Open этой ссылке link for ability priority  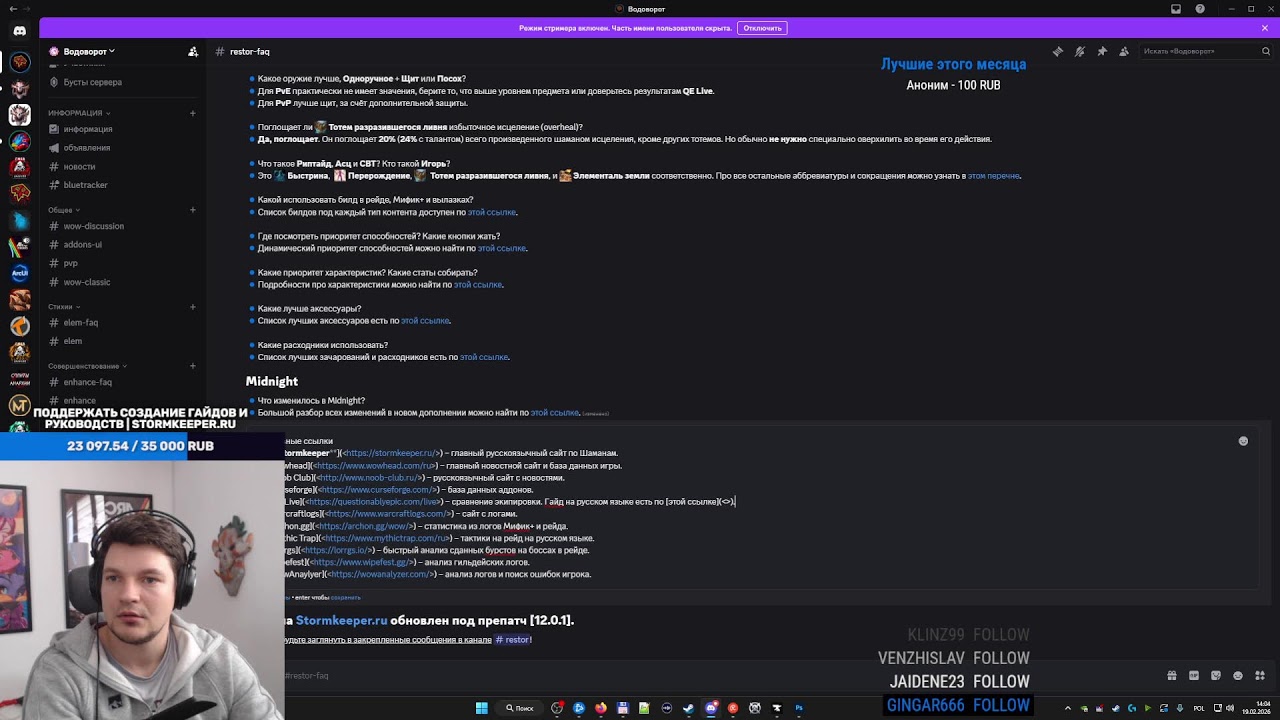coord(502,248)
